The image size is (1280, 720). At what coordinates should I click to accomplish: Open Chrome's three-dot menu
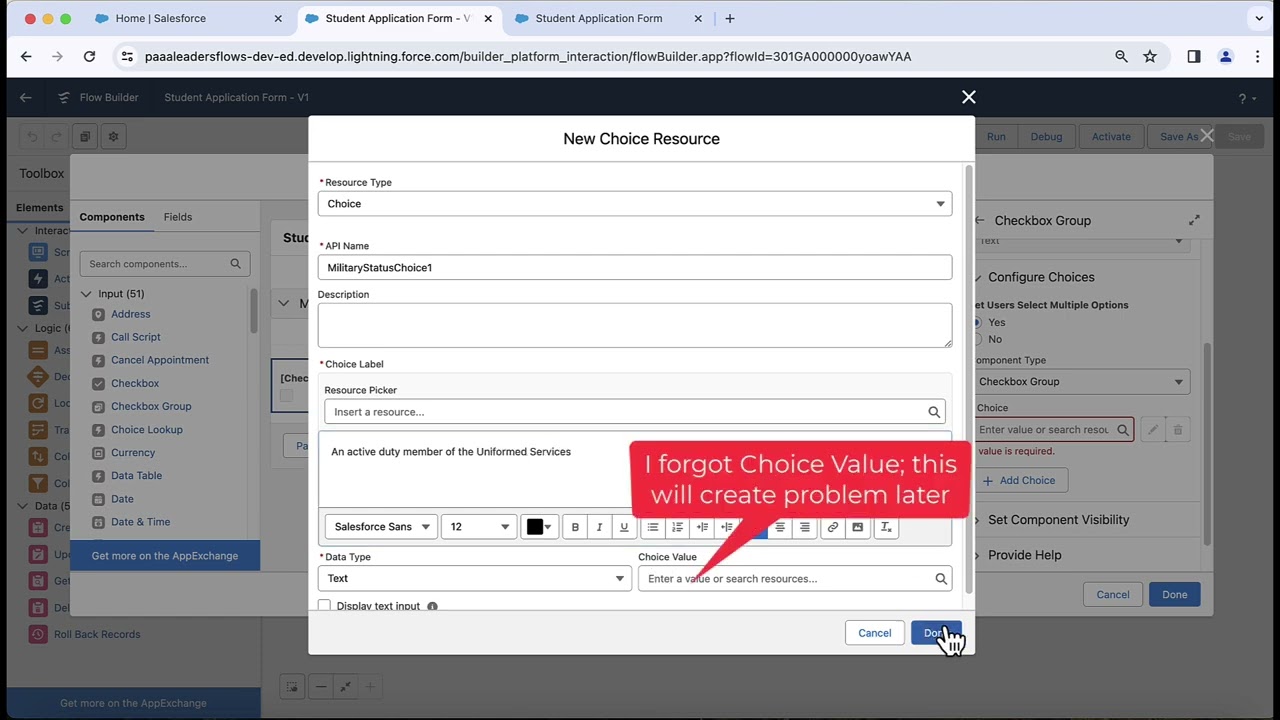(x=1257, y=57)
